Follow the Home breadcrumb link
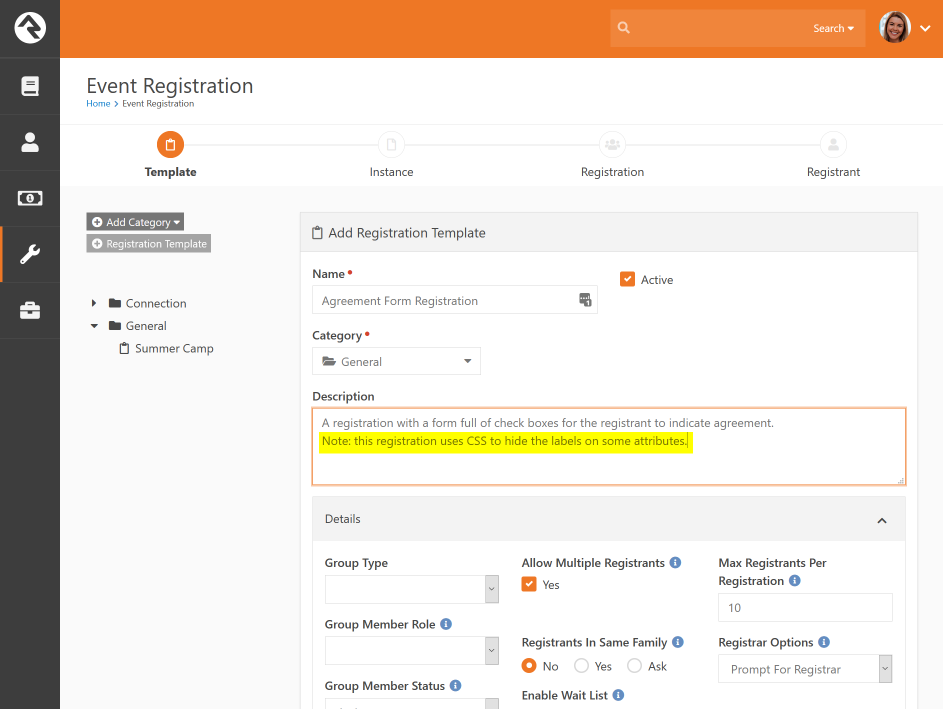This screenshot has width=943, height=709. 98,103
